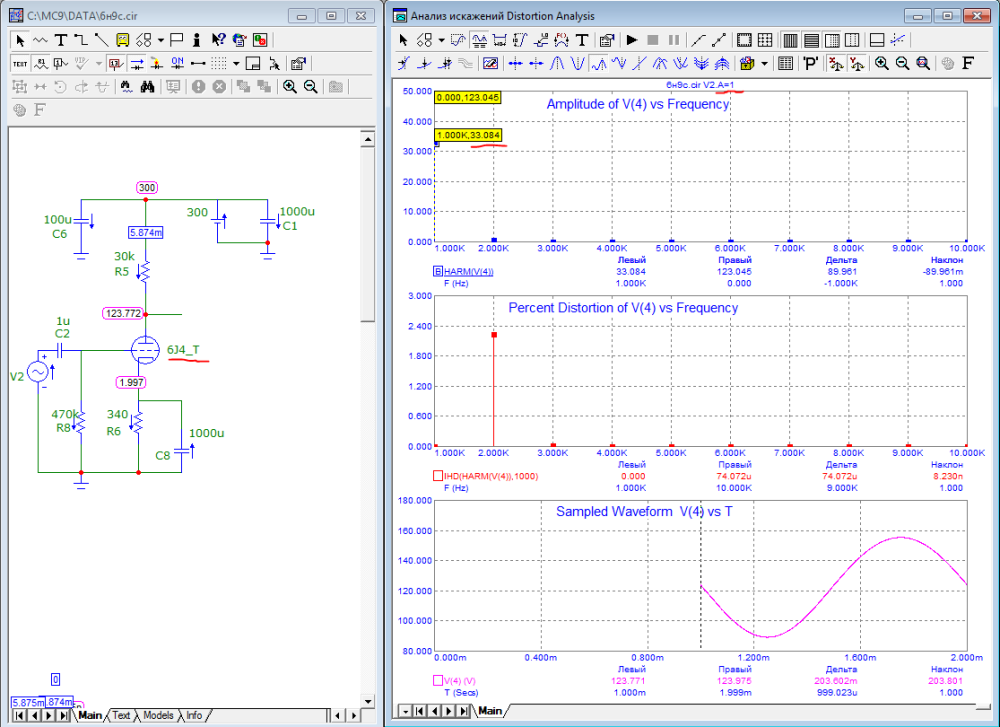The height and width of the screenshot is (727, 1000).
Task: Open the Models page tab
Action: click(158, 715)
